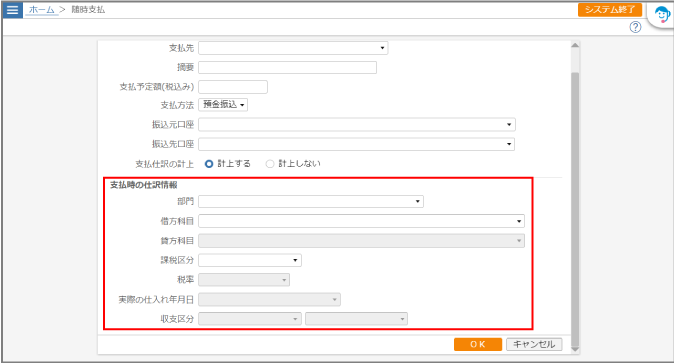Click the 実際の仕入れ年月日 dropdown

(x=270, y=299)
